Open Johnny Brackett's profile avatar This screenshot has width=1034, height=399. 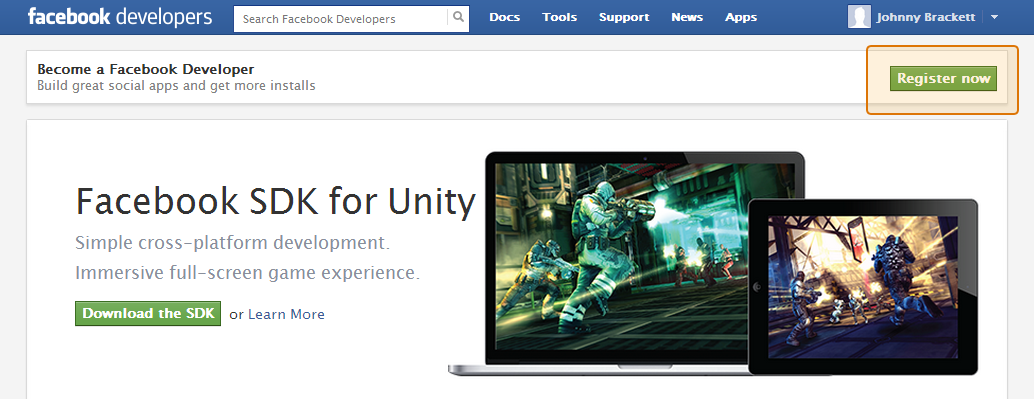click(x=859, y=17)
